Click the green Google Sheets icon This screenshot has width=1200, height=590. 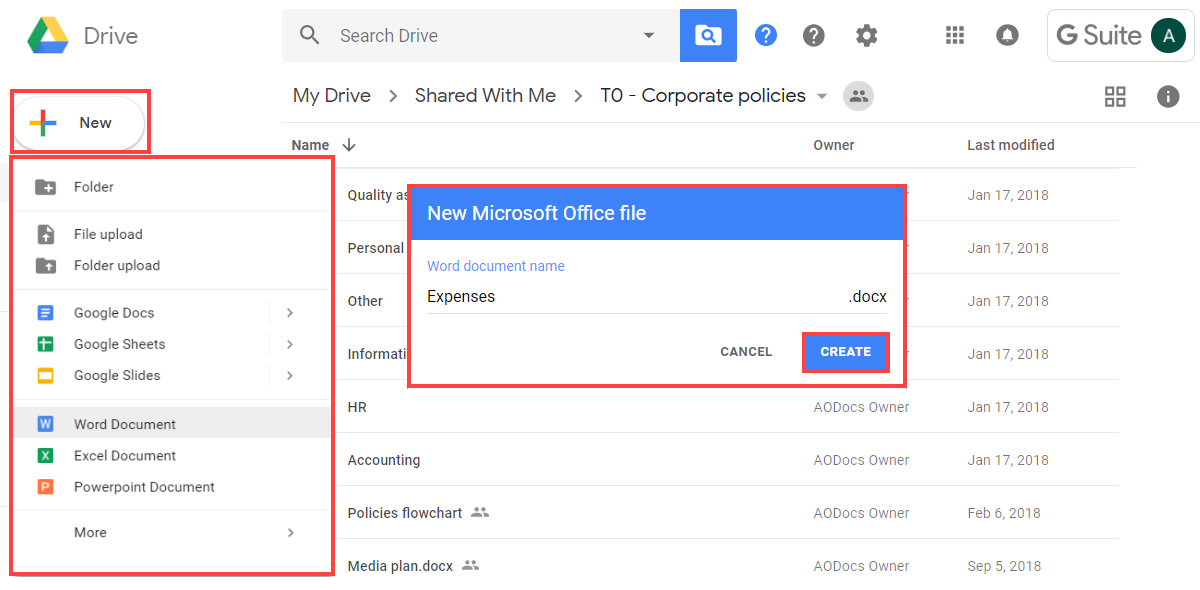point(45,344)
